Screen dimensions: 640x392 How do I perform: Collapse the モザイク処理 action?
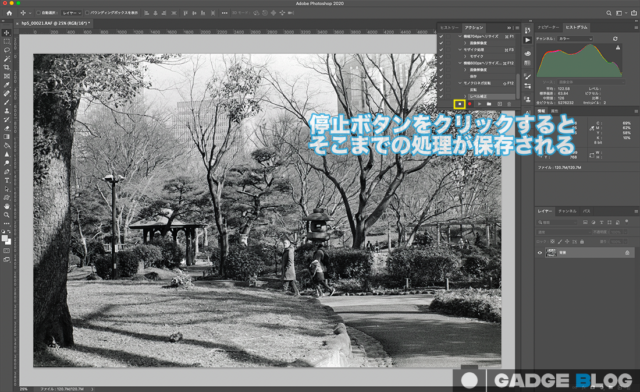pyautogui.click(x=460, y=50)
